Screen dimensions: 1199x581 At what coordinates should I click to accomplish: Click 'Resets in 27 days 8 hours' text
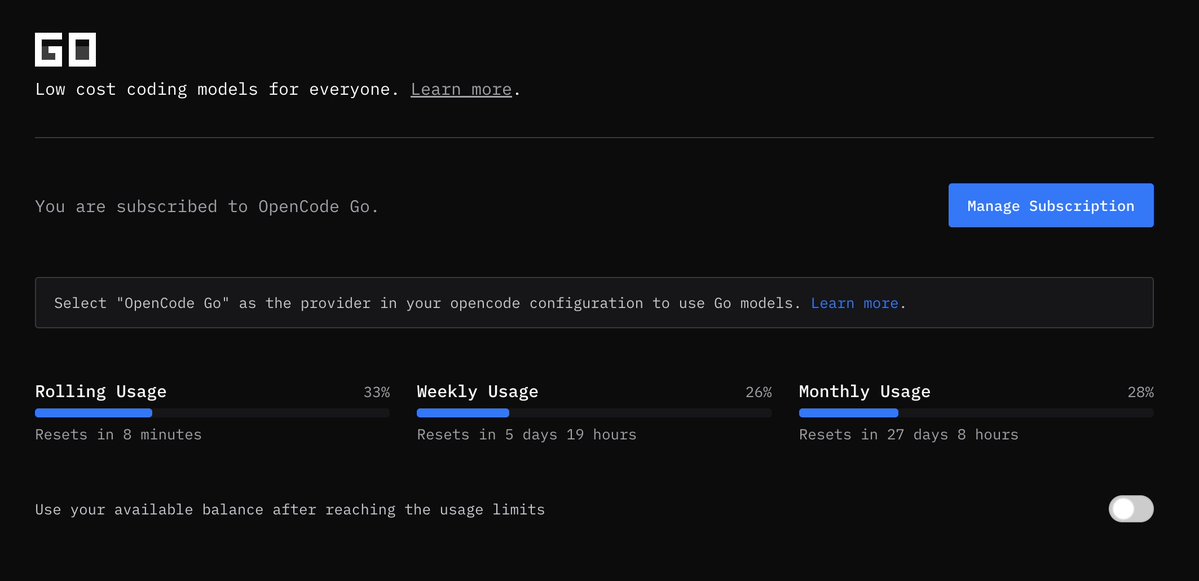click(908, 435)
